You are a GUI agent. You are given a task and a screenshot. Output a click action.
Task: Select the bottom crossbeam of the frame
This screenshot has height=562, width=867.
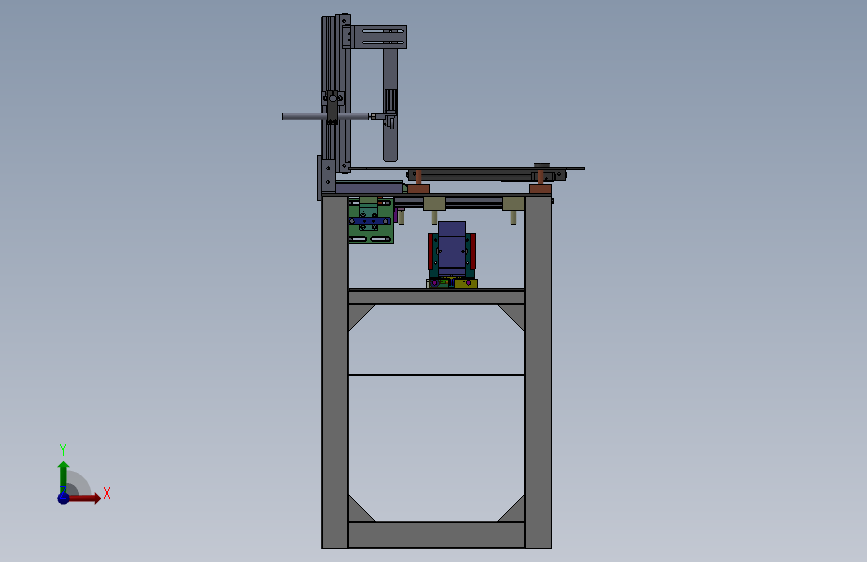[x=436, y=535]
